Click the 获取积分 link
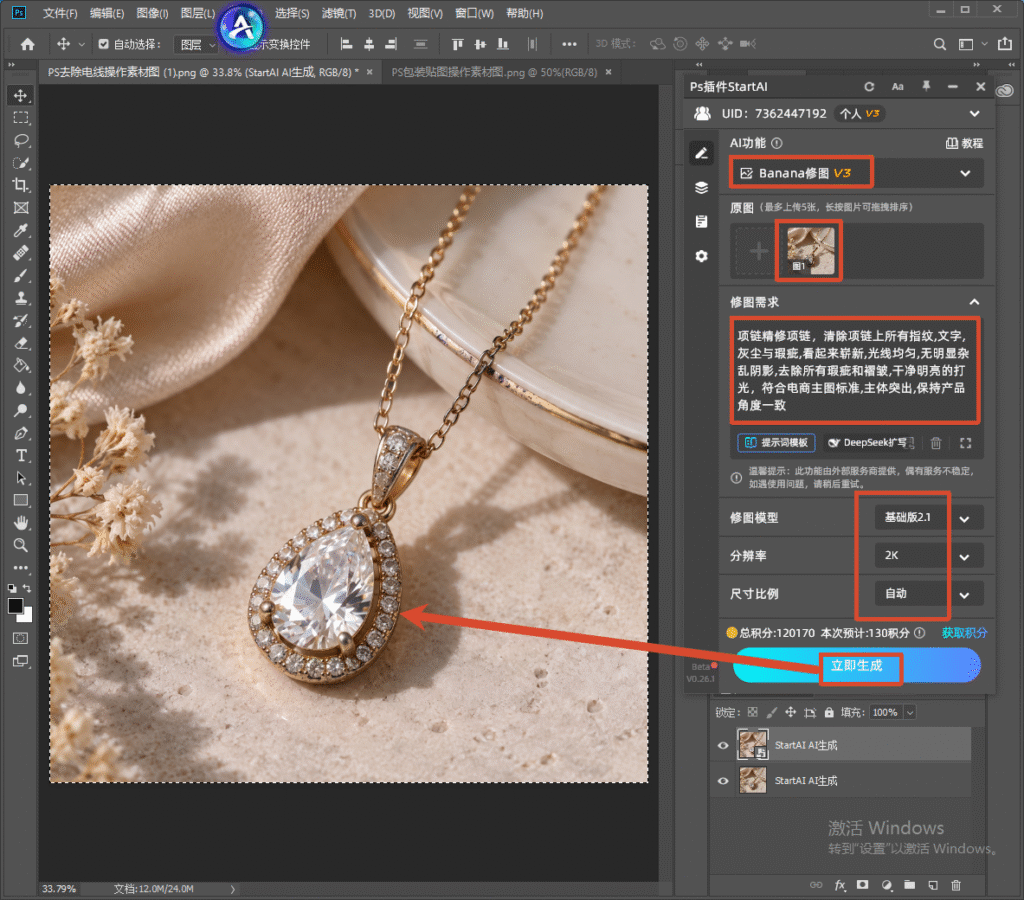 tap(964, 633)
